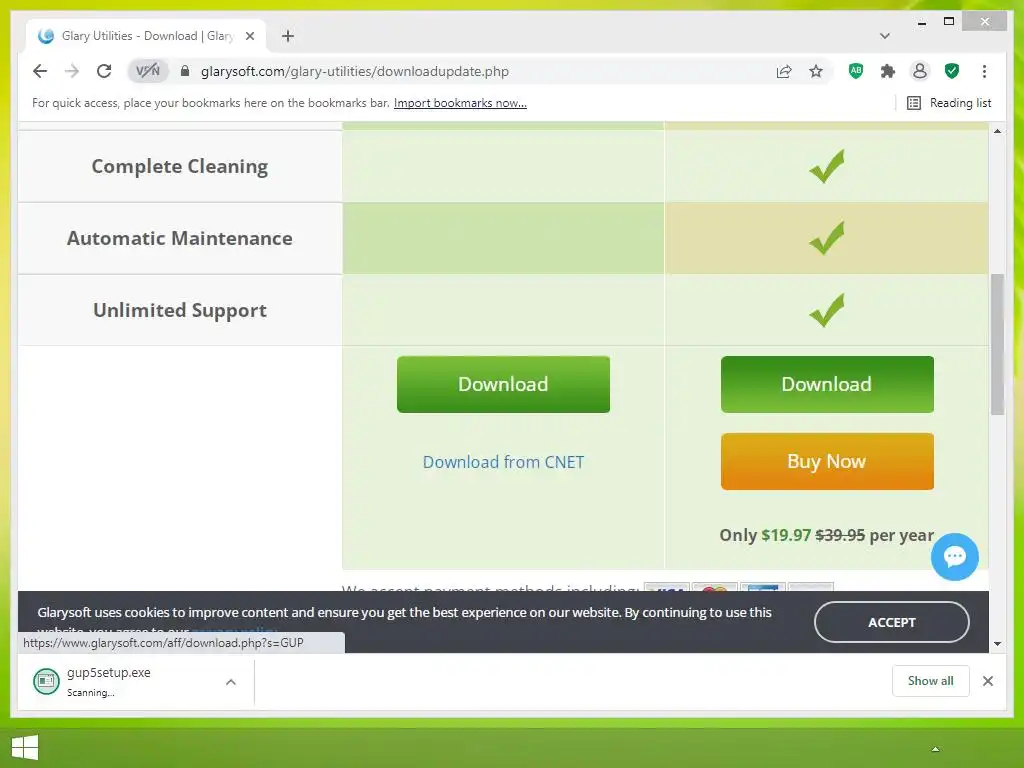Click the forward navigation arrow
Image resolution: width=1024 pixels, height=768 pixels.
[x=72, y=71]
